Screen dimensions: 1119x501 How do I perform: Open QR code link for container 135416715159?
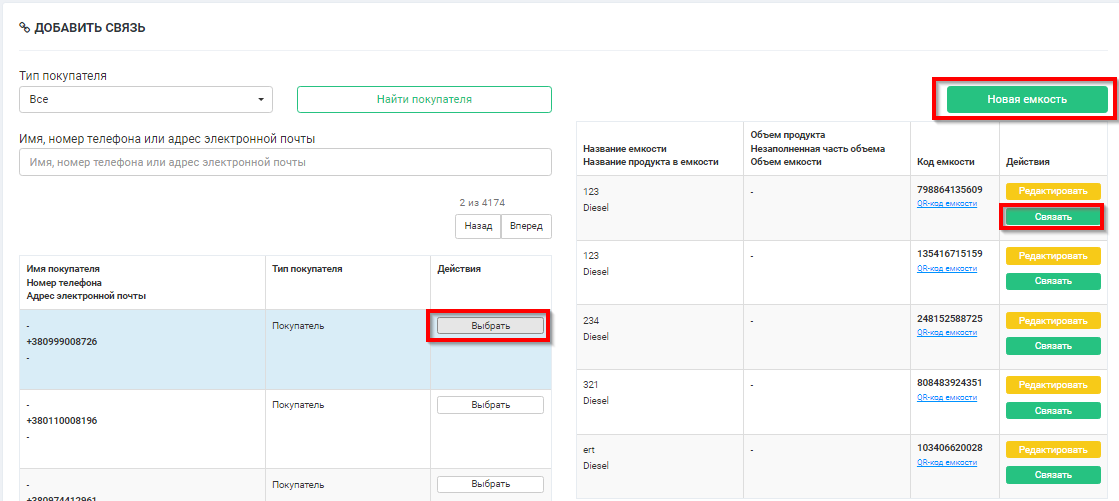click(946, 269)
